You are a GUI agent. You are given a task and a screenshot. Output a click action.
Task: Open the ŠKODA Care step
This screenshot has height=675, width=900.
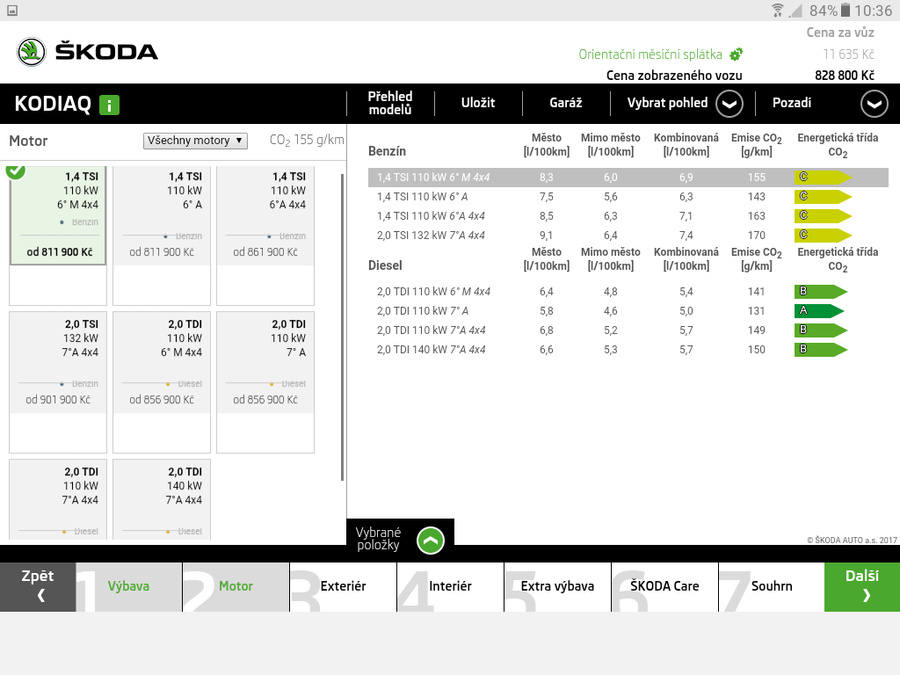(665, 587)
